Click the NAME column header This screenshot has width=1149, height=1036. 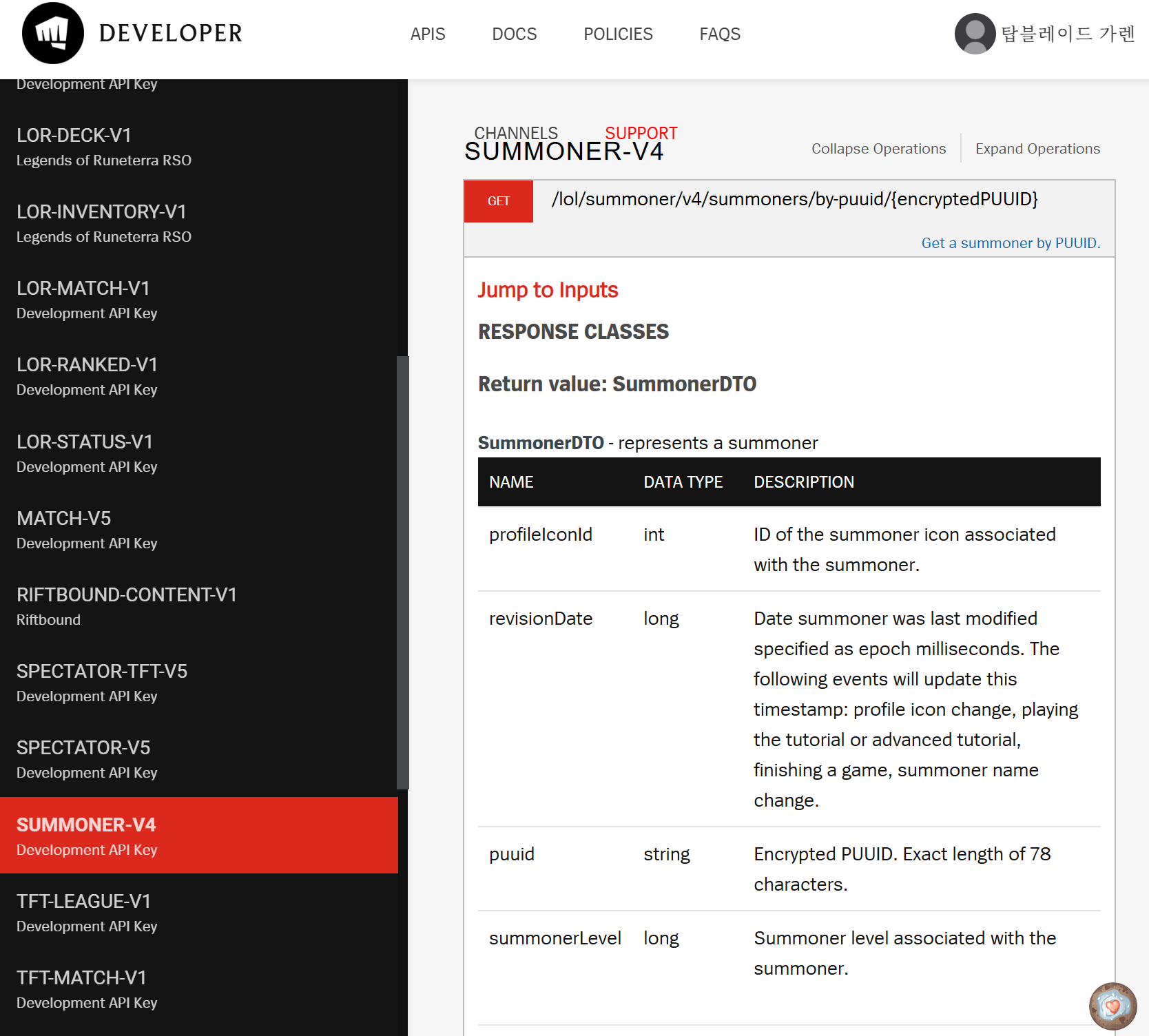[x=511, y=482]
